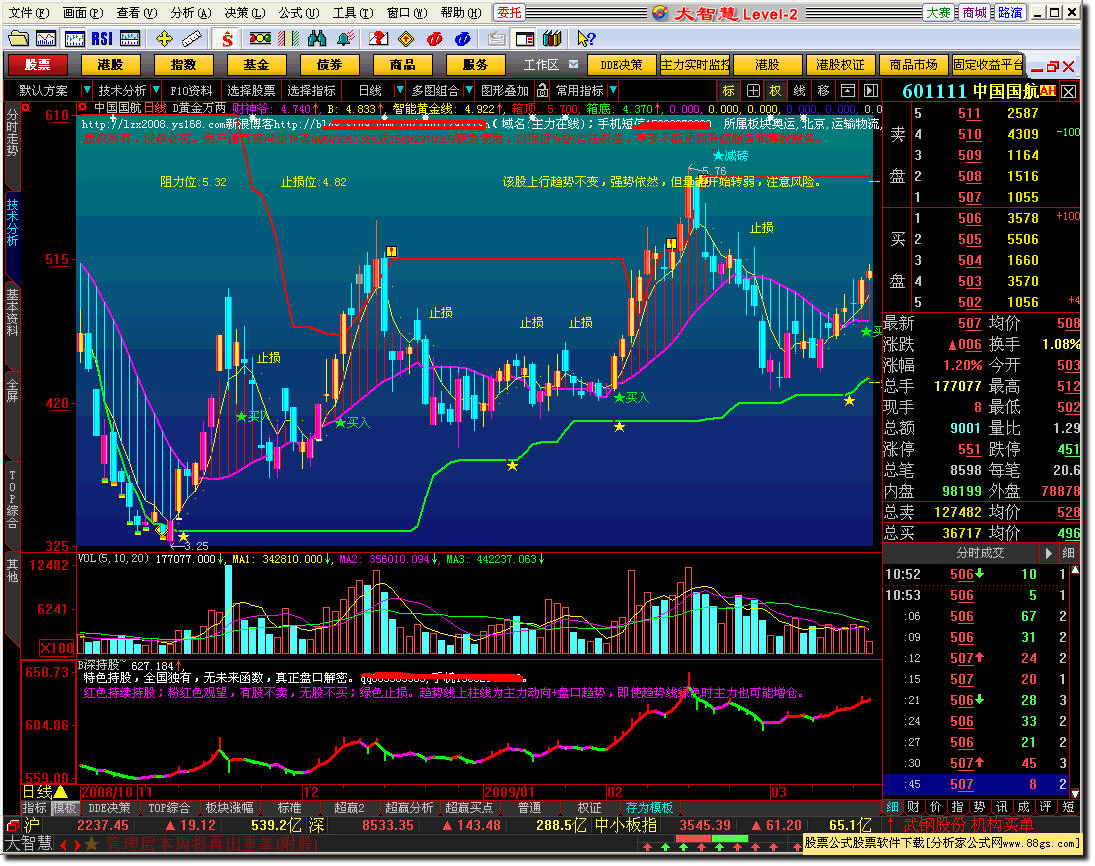Viewport: 1095px width, 866px height.
Task: Click the red dollar sign icon
Action: (227, 38)
